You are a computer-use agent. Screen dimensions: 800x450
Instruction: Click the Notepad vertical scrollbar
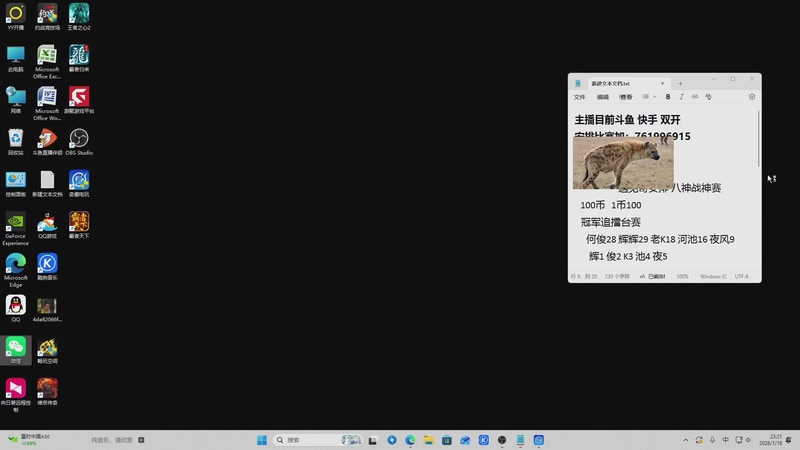click(x=758, y=140)
